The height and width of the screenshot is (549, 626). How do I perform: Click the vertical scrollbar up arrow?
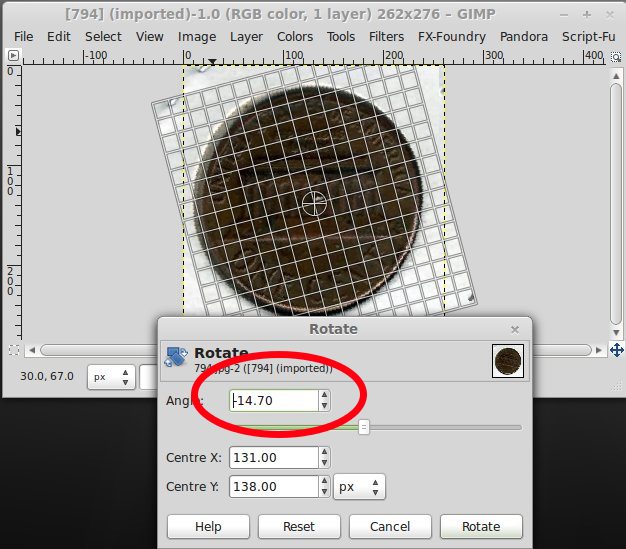pos(616,76)
